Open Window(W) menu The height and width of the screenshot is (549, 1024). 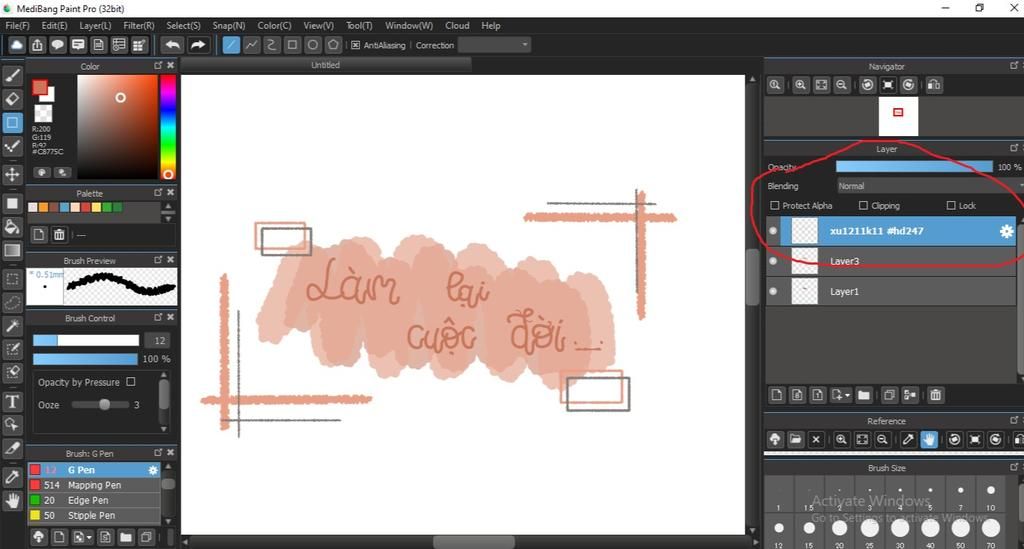(409, 25)
